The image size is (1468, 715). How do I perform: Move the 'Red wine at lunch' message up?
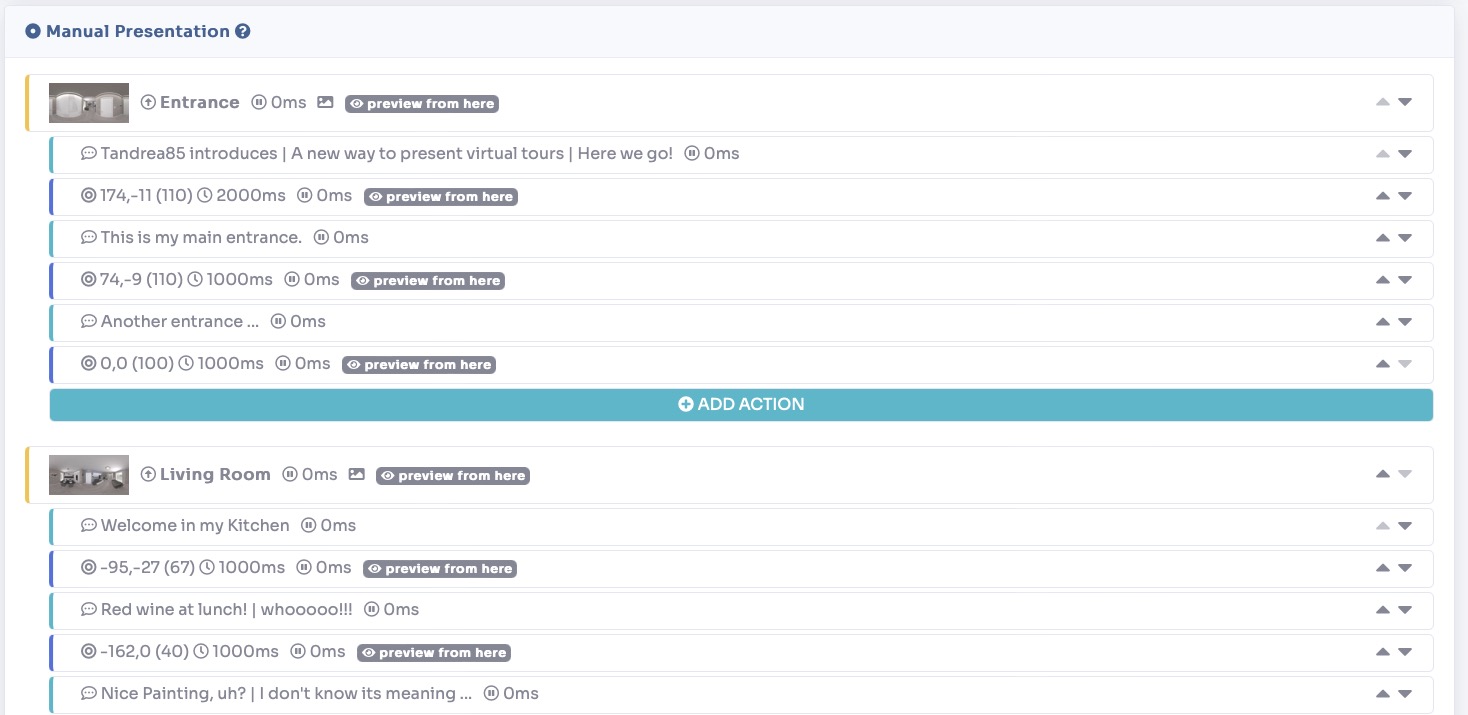[x=1382, y=610]
